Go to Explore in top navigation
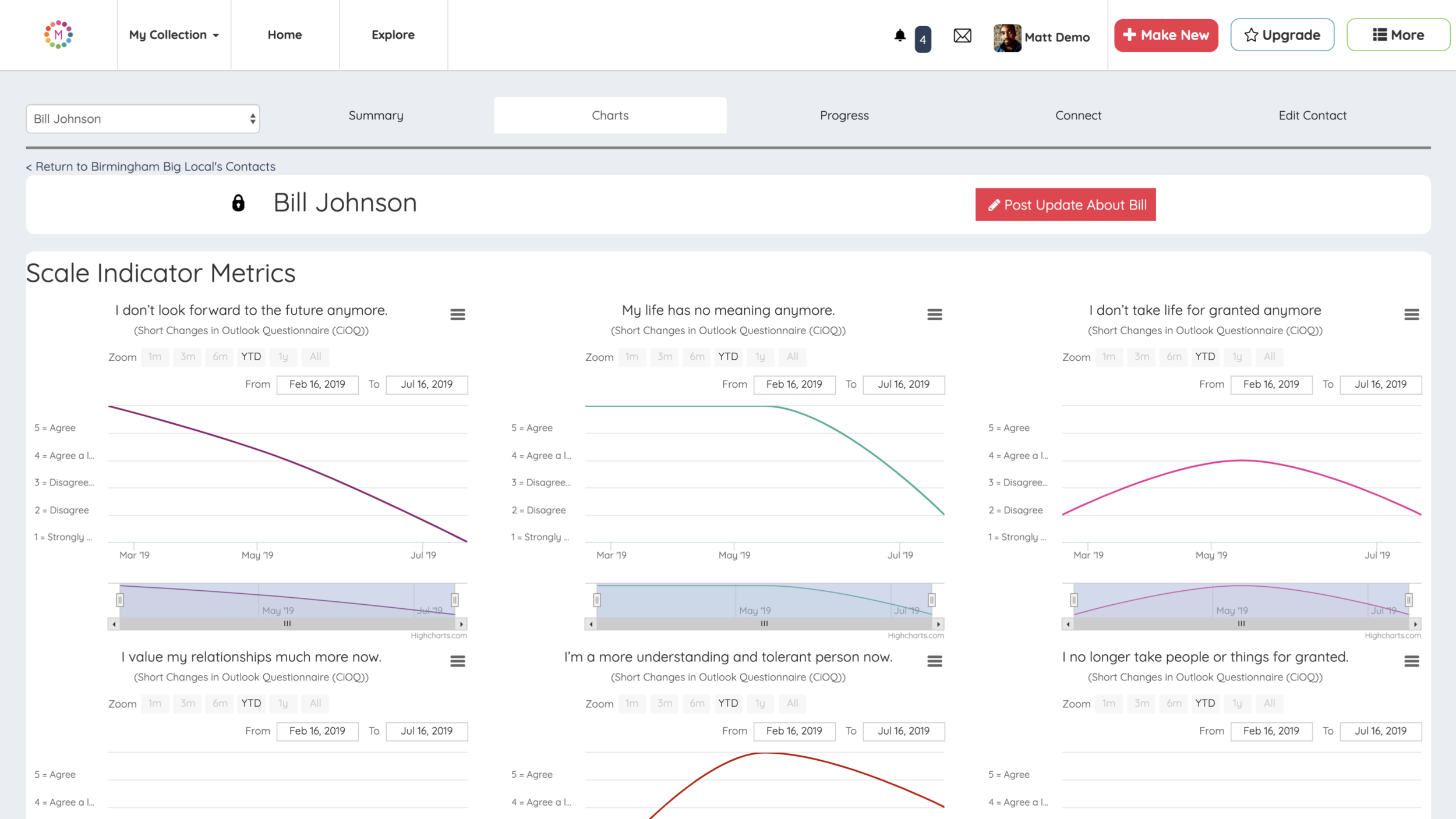 [x=393, y=35]
